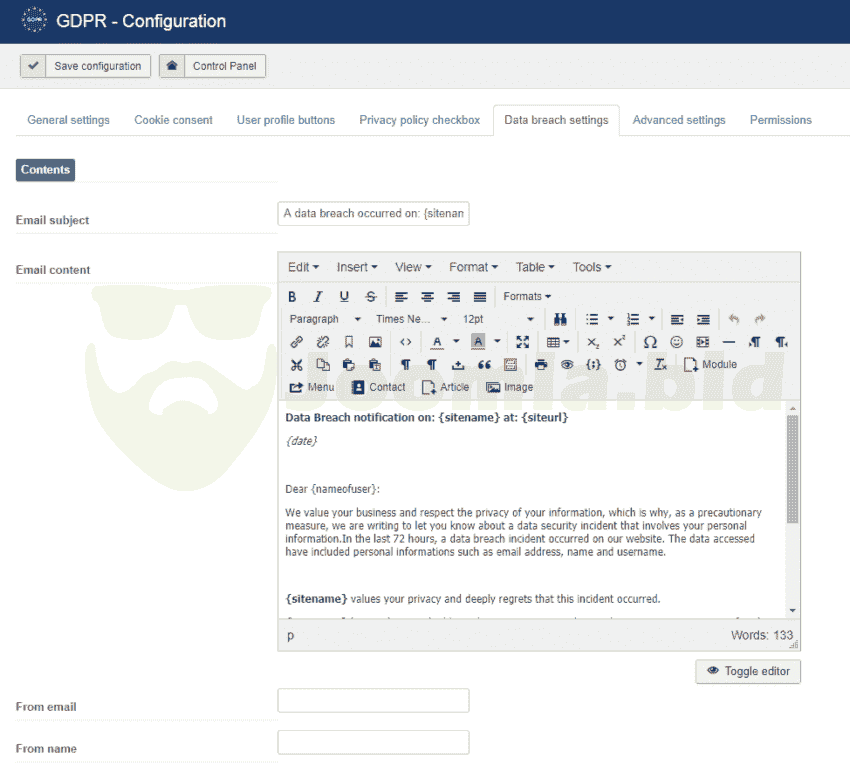Apply italic formatting
This screenshot has height=772, width=850.
point(318,297)
